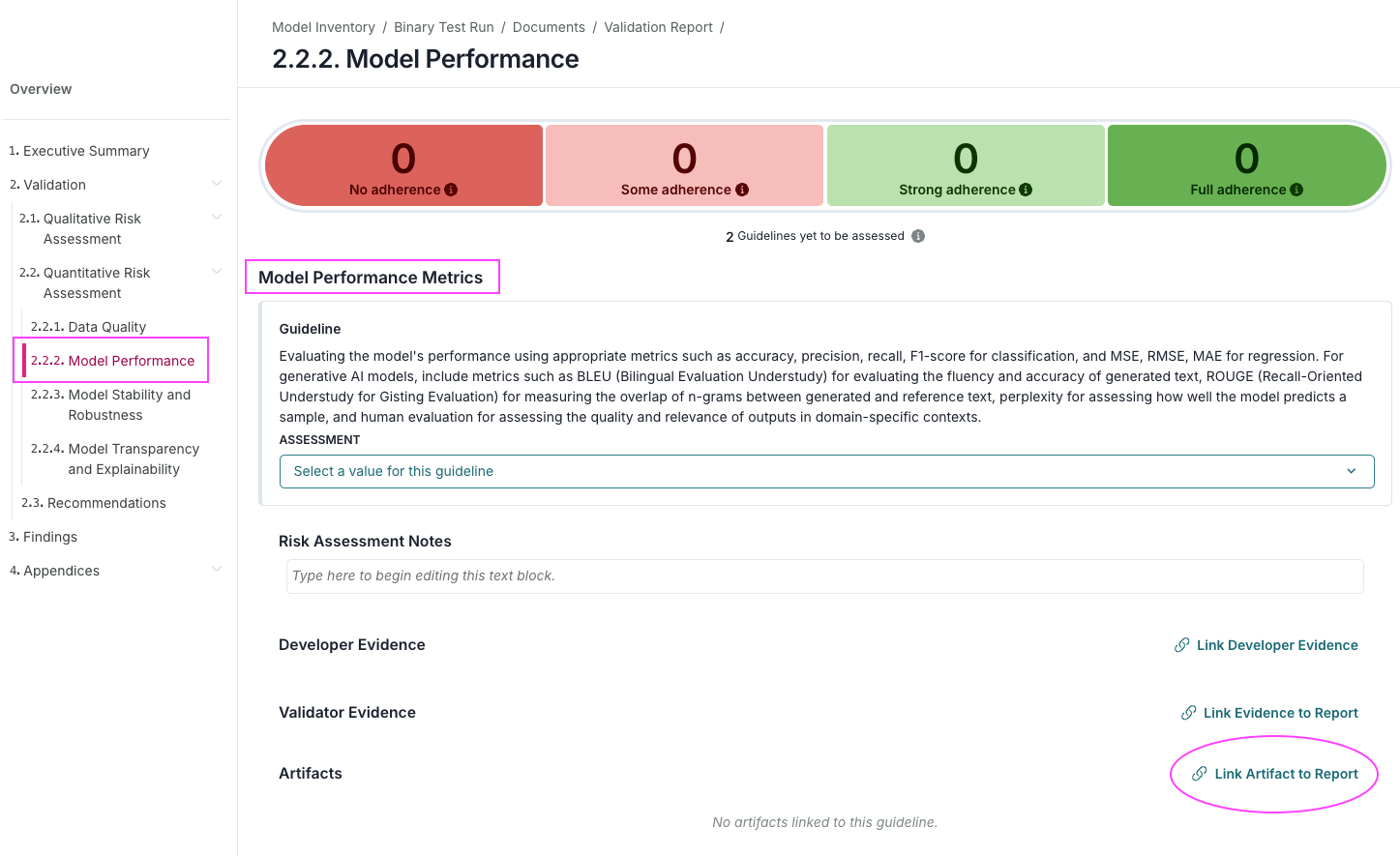The image size is (1400, 856).
Task: Click the info icon on Some adherence card
Action: point(742,190)
